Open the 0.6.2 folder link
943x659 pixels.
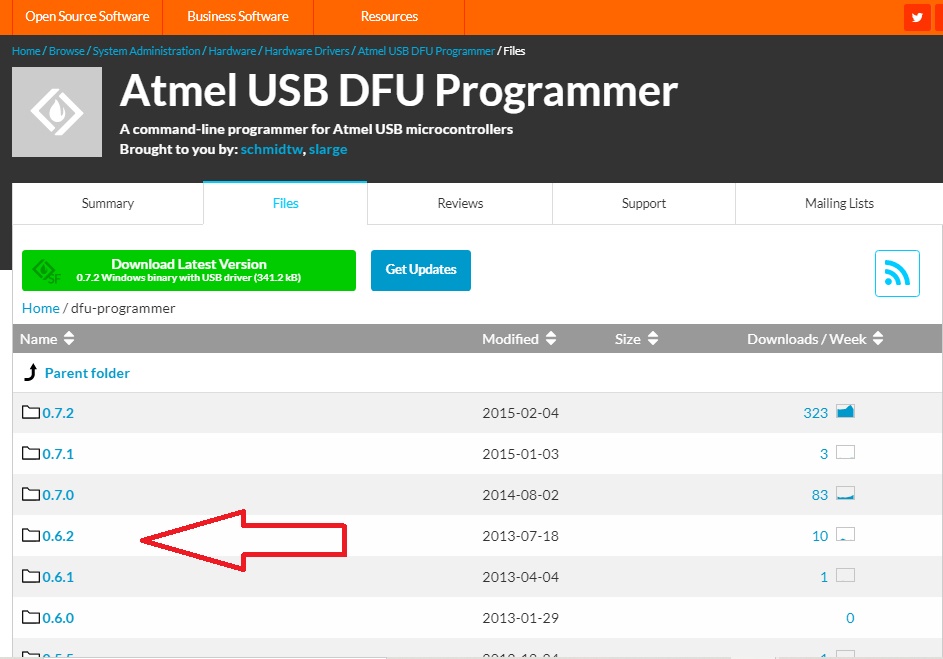[58, 536]
